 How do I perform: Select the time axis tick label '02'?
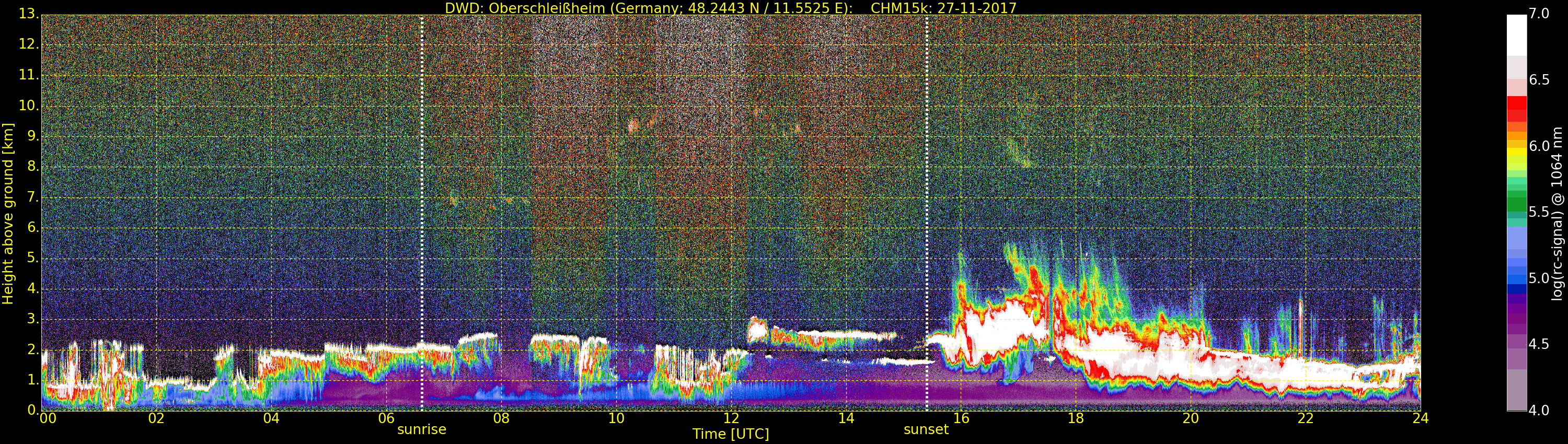click(x=156, y=418)
